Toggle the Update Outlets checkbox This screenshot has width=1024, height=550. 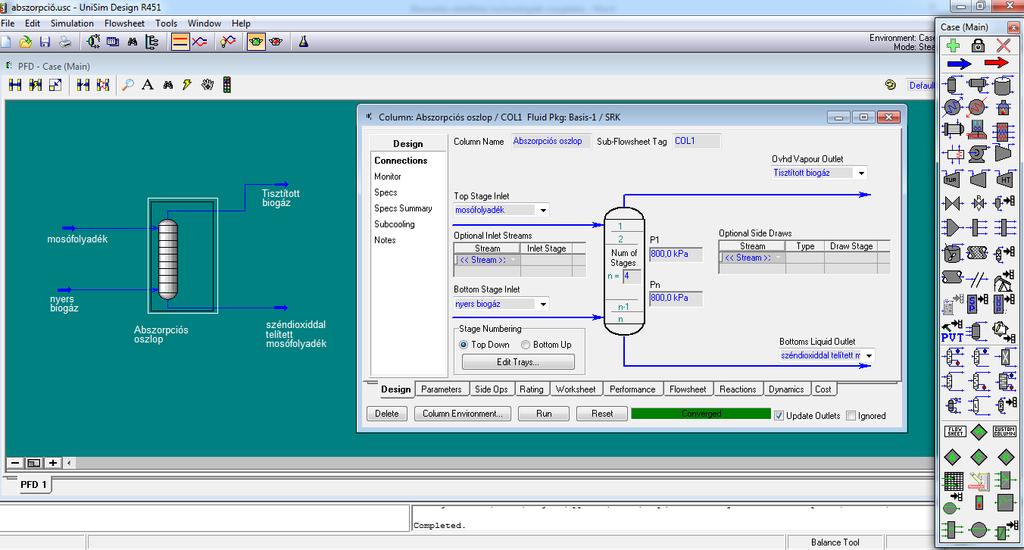tap(779, 416)
